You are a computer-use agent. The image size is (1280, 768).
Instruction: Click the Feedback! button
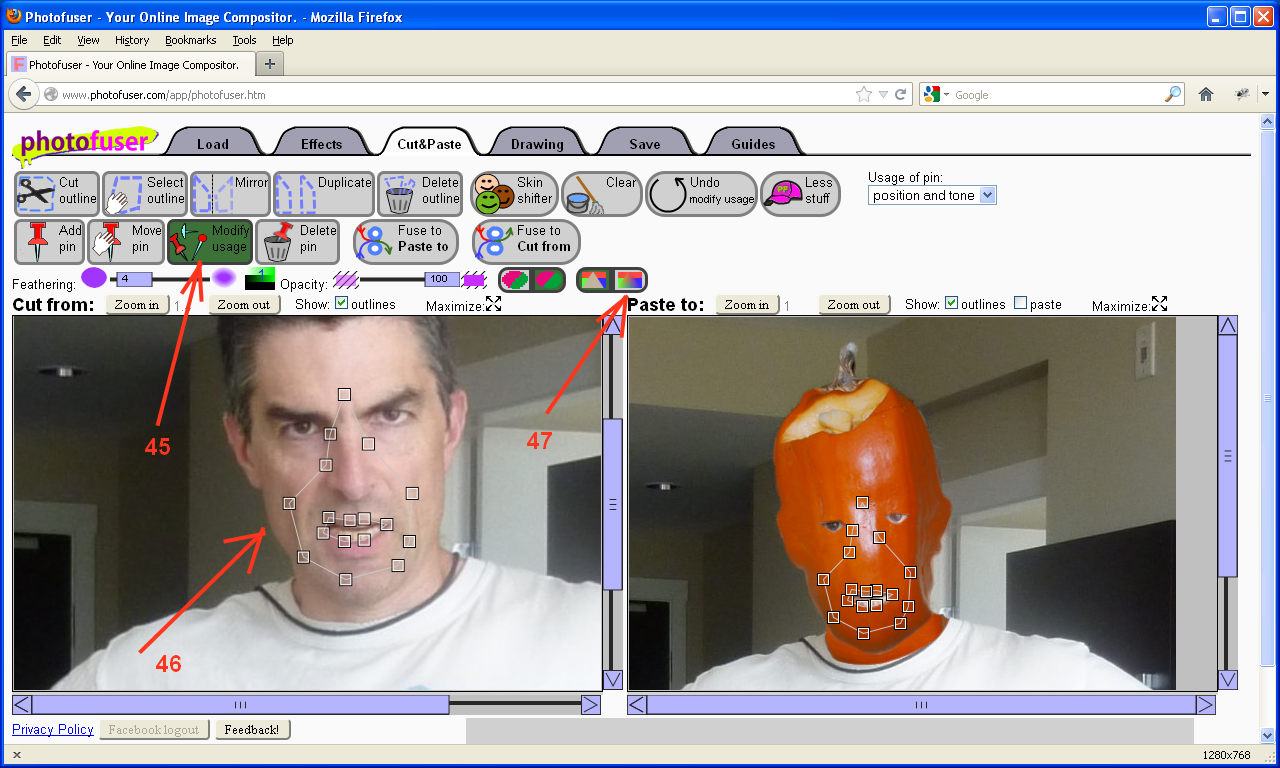[252, 729]
